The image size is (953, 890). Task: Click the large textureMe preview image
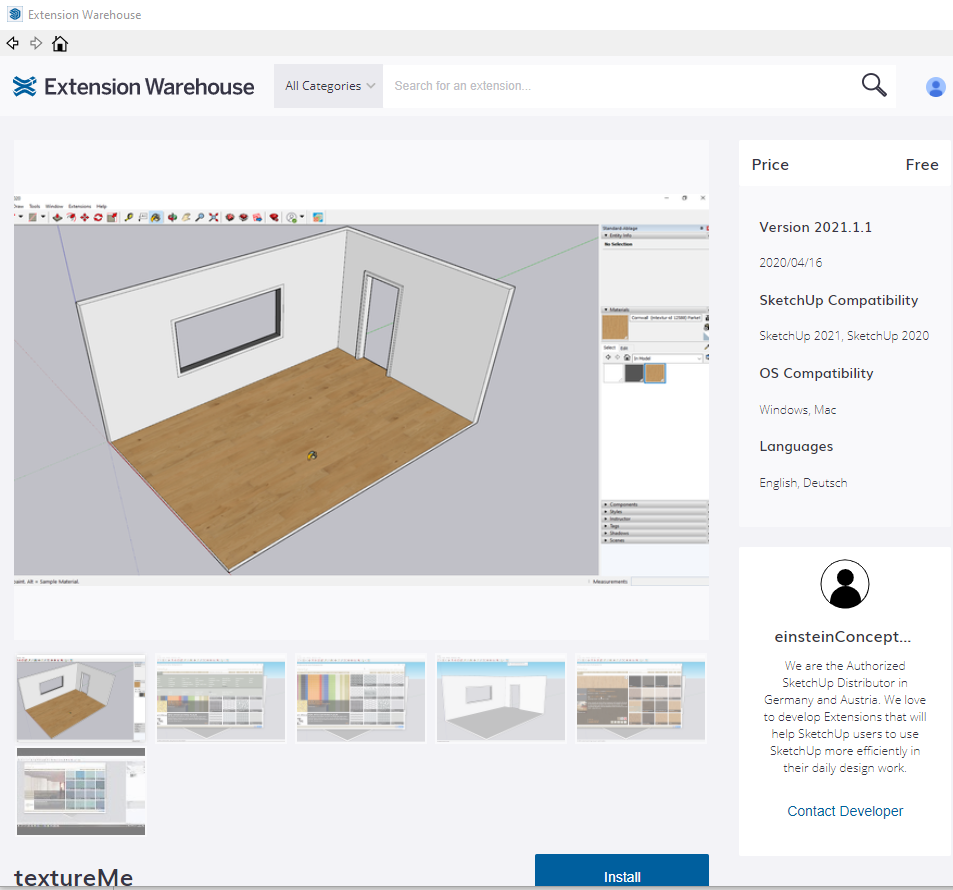click(361, 390)
